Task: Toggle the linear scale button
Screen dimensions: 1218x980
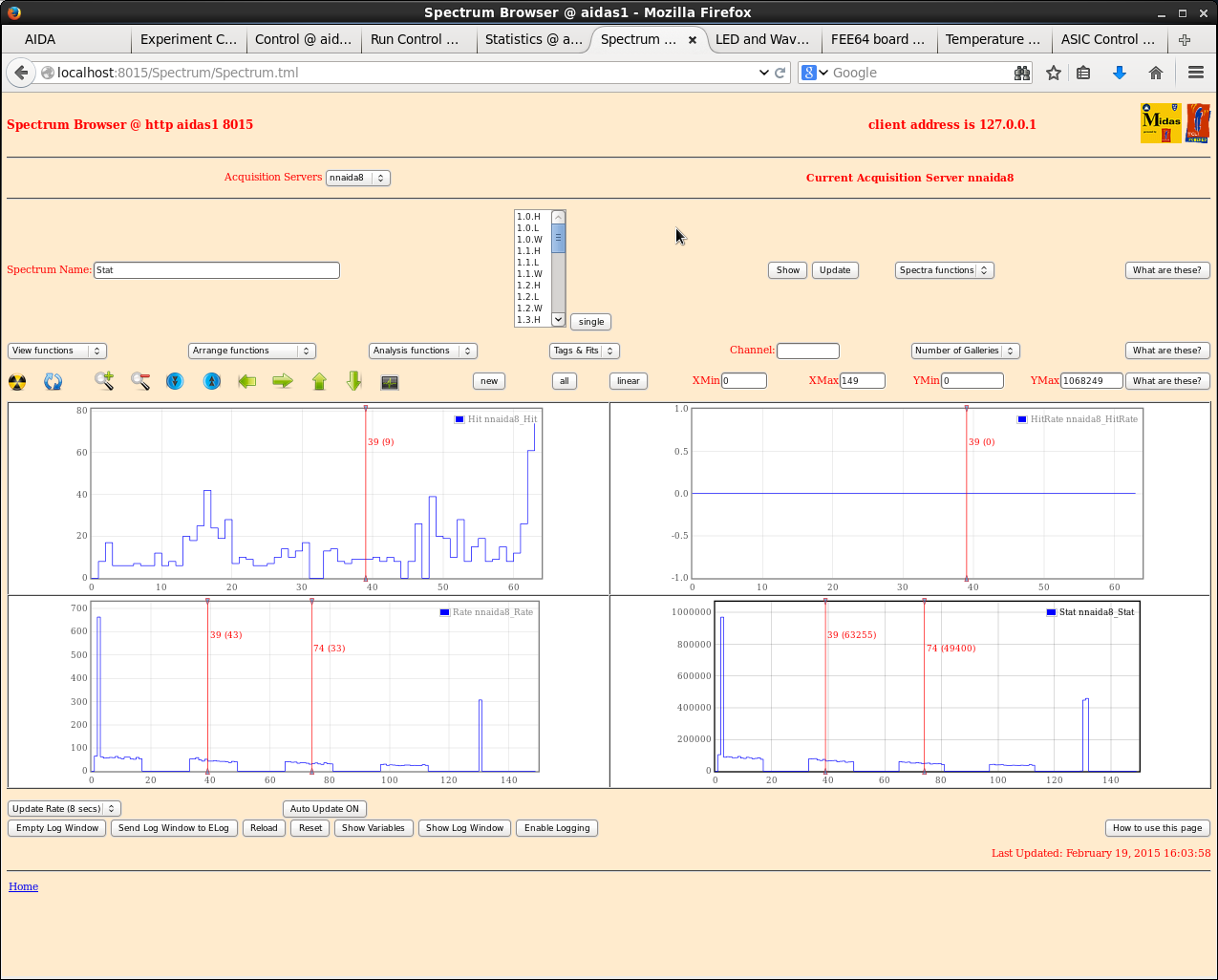Action: [x=628, y=381]
